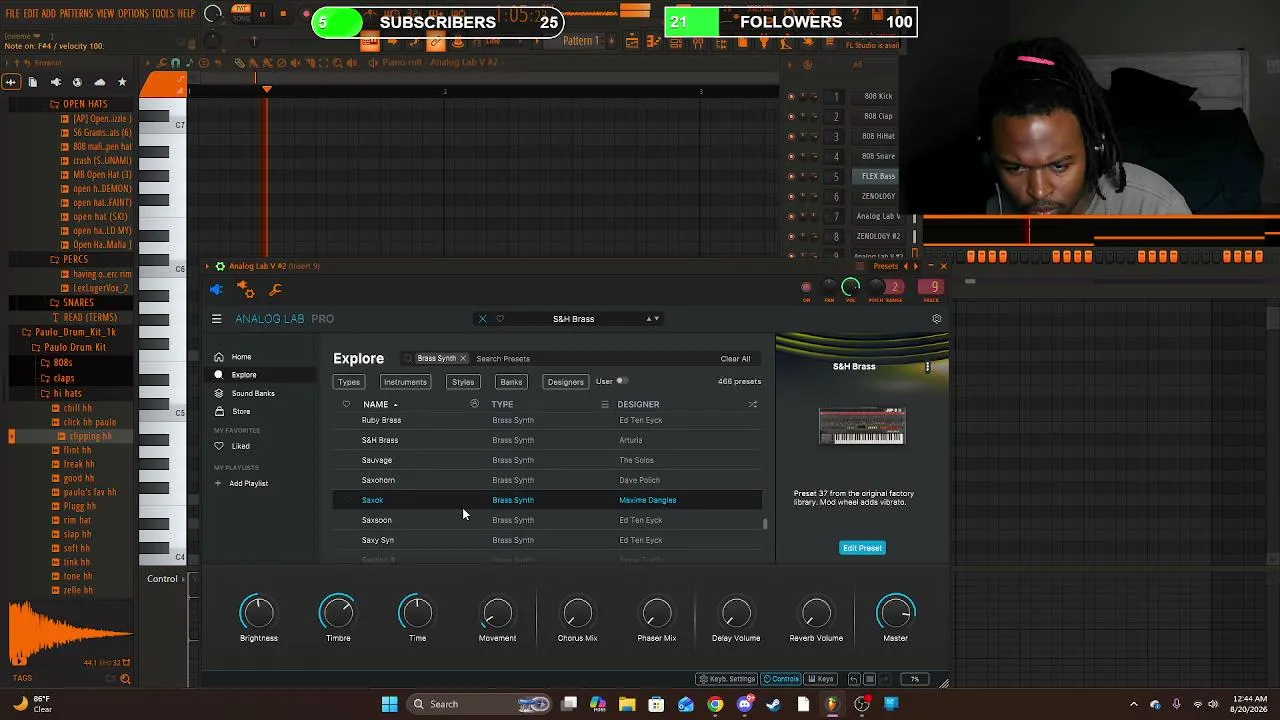Clear the current preset with the X icon
Image resolution: width=1280 pixels, height=720 pixels.
pos(482,319)
